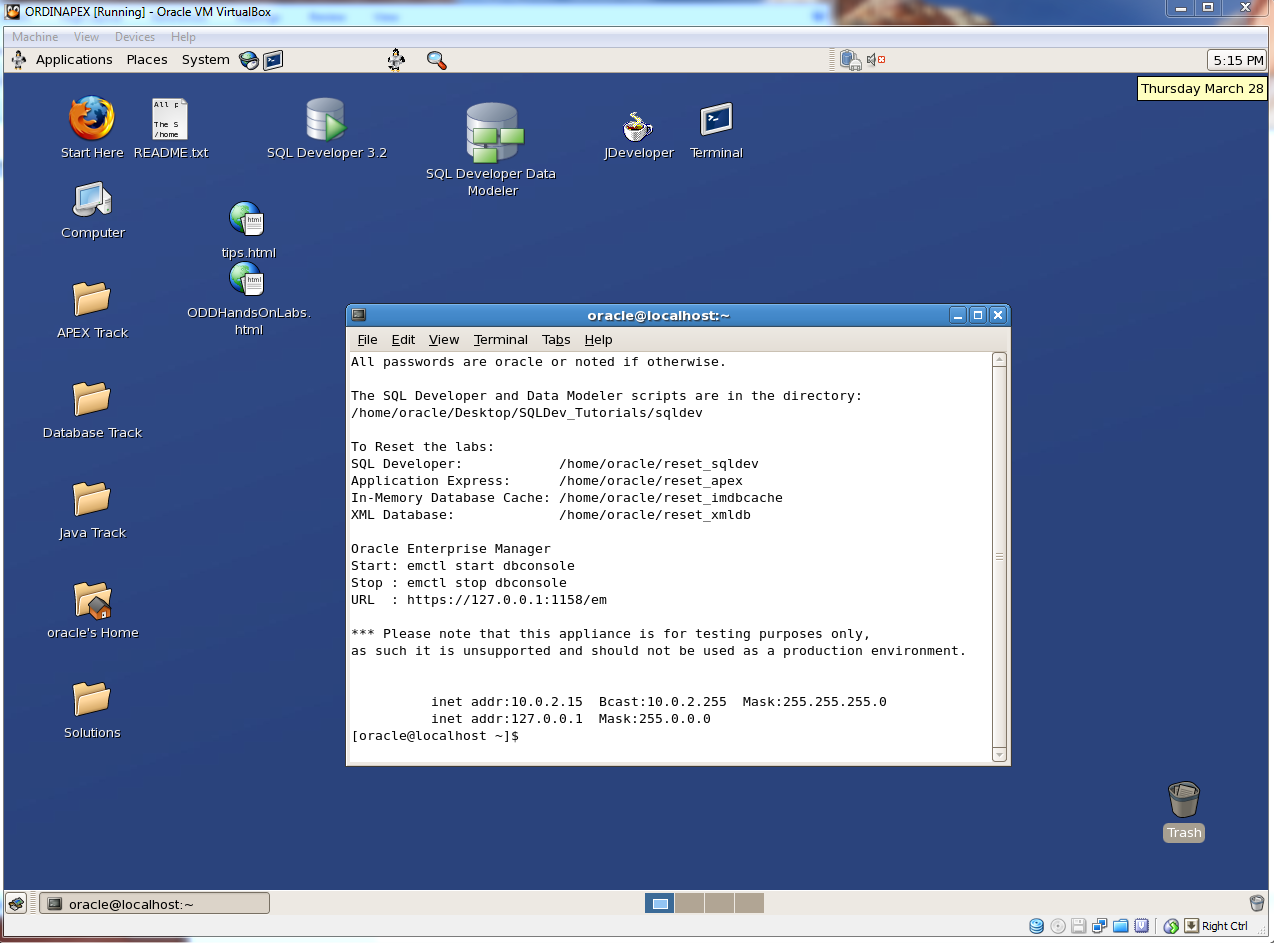Click the terminal launcher in top panel
Viewport: 1274px width, 943px height.
point(273,60)
